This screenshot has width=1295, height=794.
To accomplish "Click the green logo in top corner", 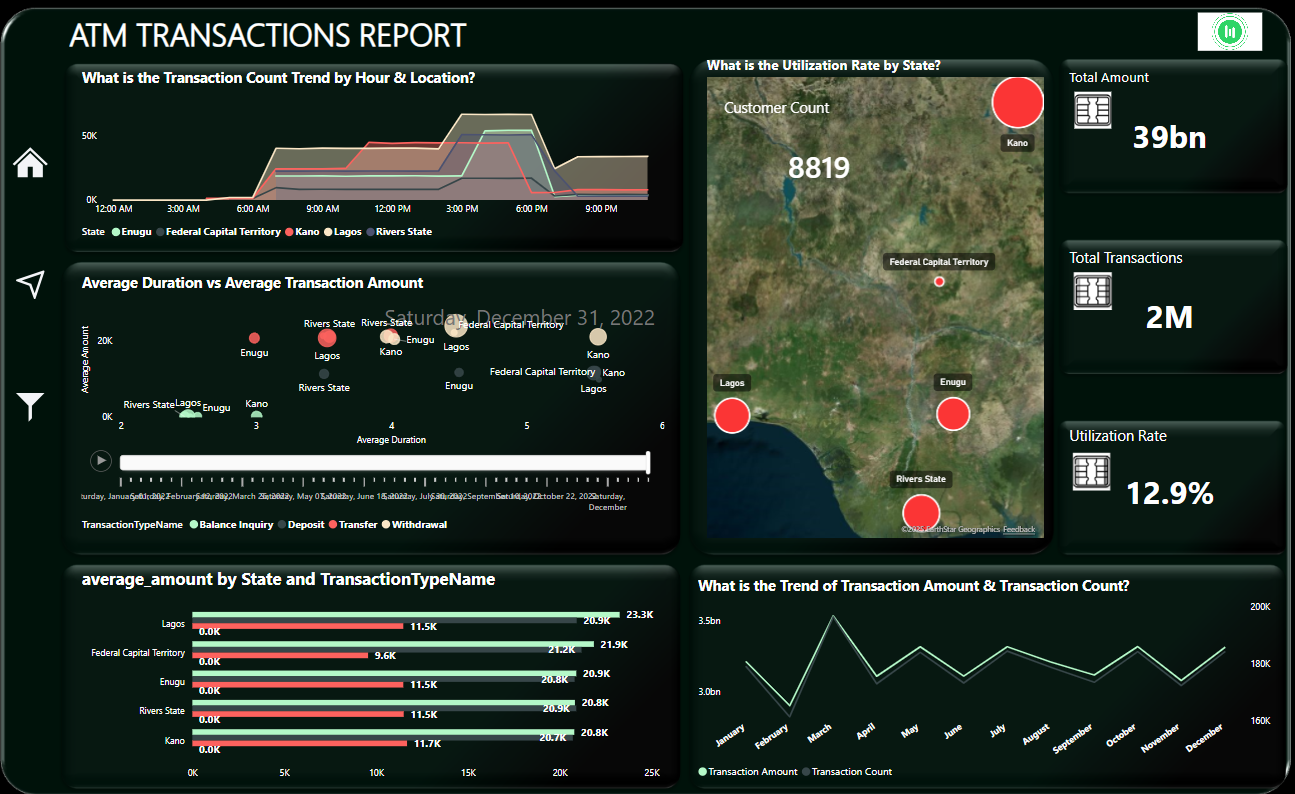I will pyautogui.click(x=1230, y=31).
